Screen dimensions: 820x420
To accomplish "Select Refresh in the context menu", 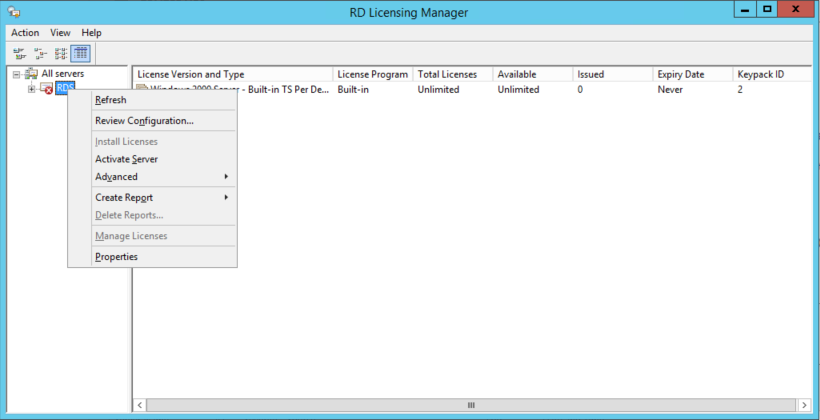I will pyautogui.click(x=110, y=100).
